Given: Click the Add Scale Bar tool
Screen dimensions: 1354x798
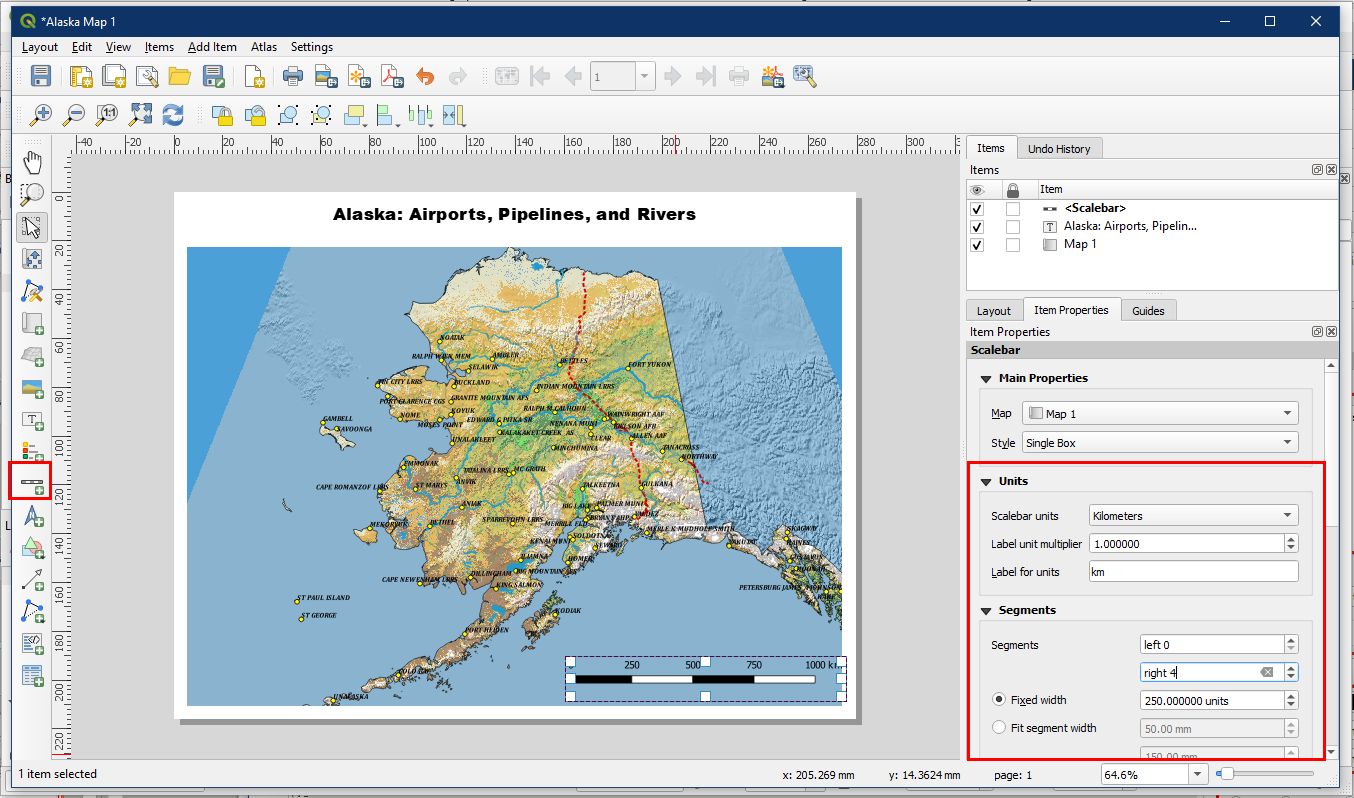Looking at the screenshot, I should (x=33, y=483).
